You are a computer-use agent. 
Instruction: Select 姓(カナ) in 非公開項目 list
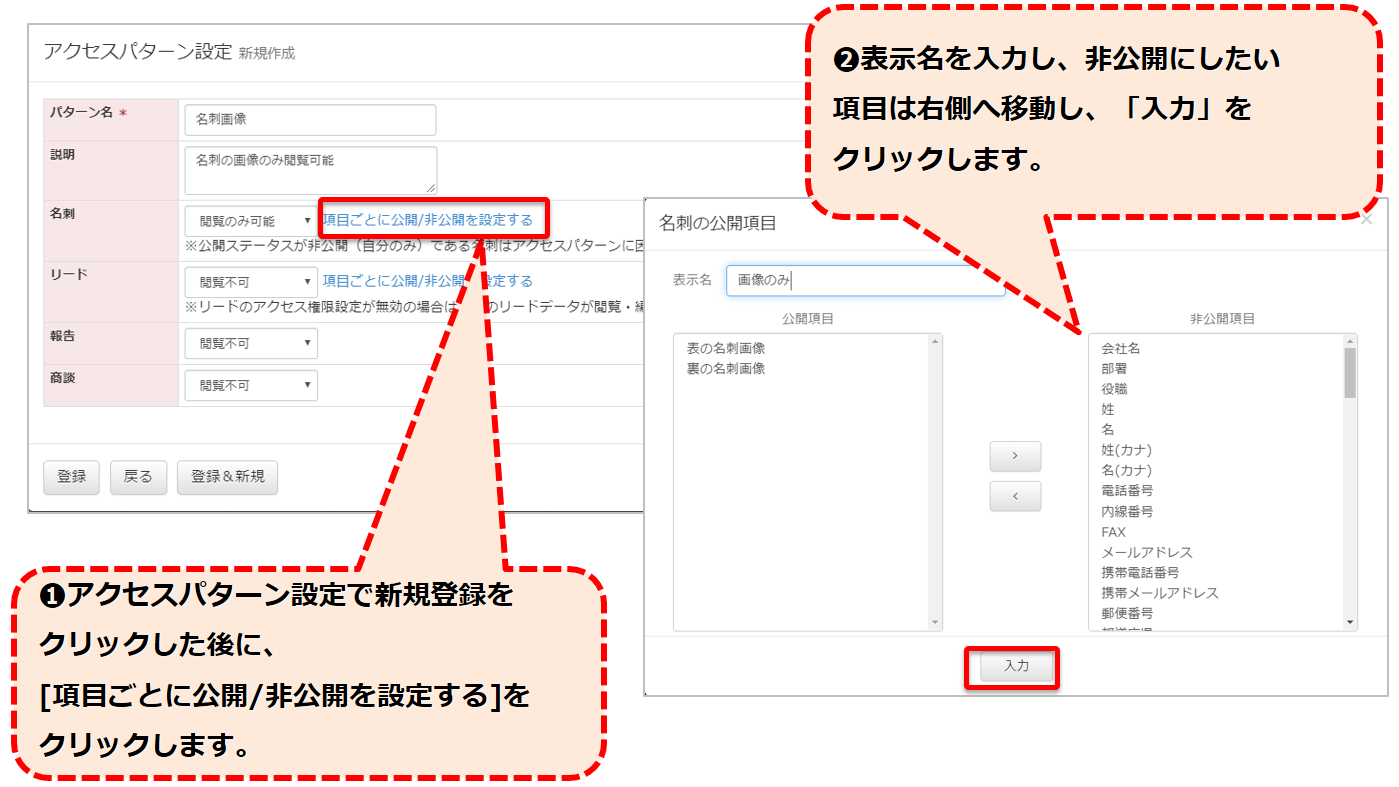click(1126, 450)
